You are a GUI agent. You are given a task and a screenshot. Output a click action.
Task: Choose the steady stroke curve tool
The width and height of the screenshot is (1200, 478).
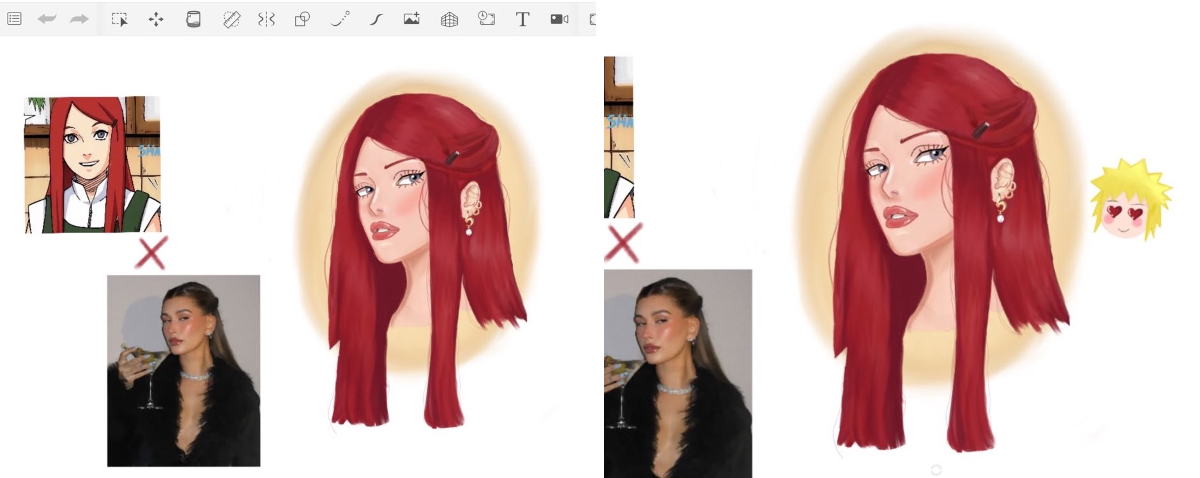(x=376, y=19)
